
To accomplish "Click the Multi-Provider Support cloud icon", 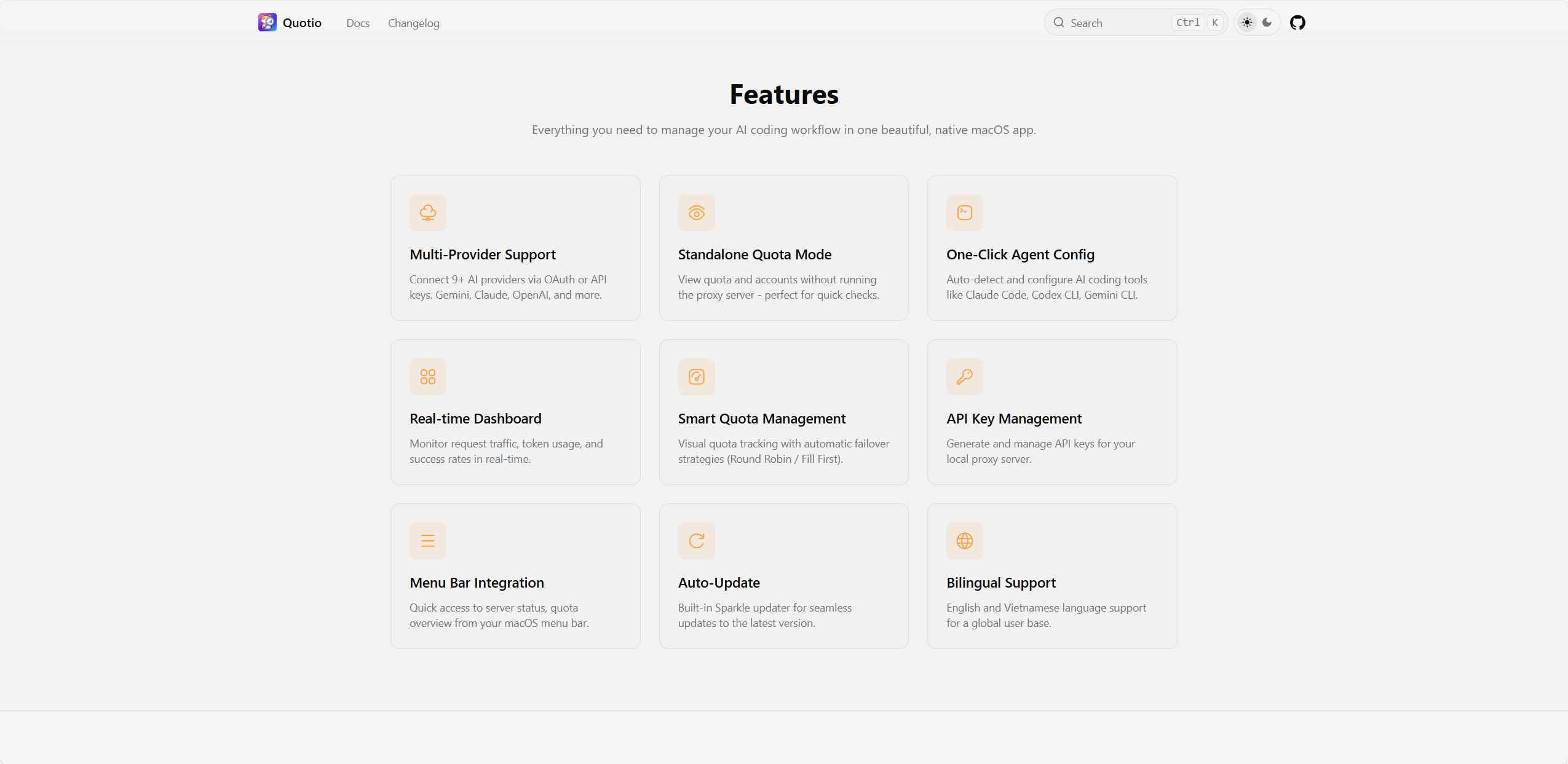I will click(x=428, y=213).
